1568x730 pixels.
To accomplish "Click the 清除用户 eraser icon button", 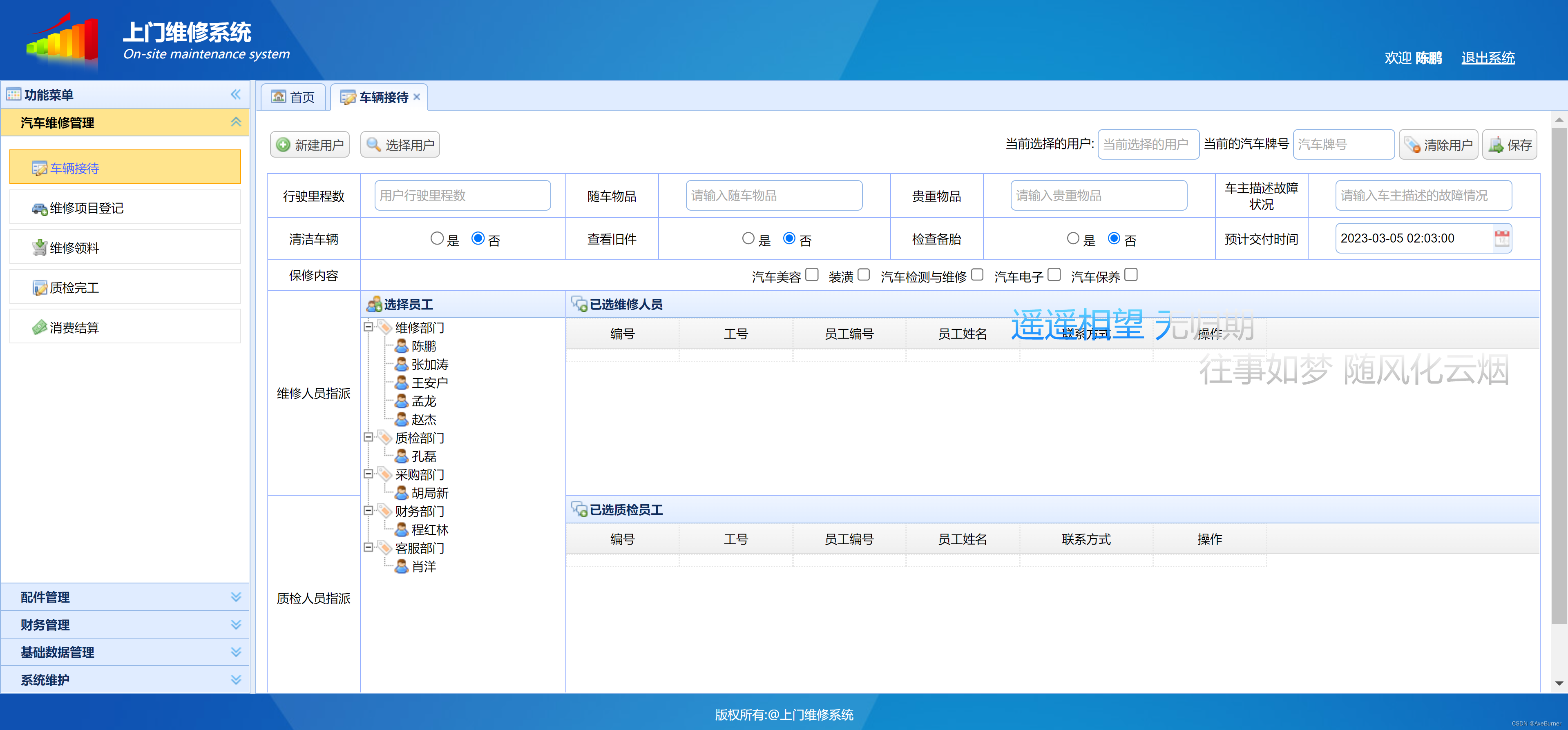I will [1412, 145].
